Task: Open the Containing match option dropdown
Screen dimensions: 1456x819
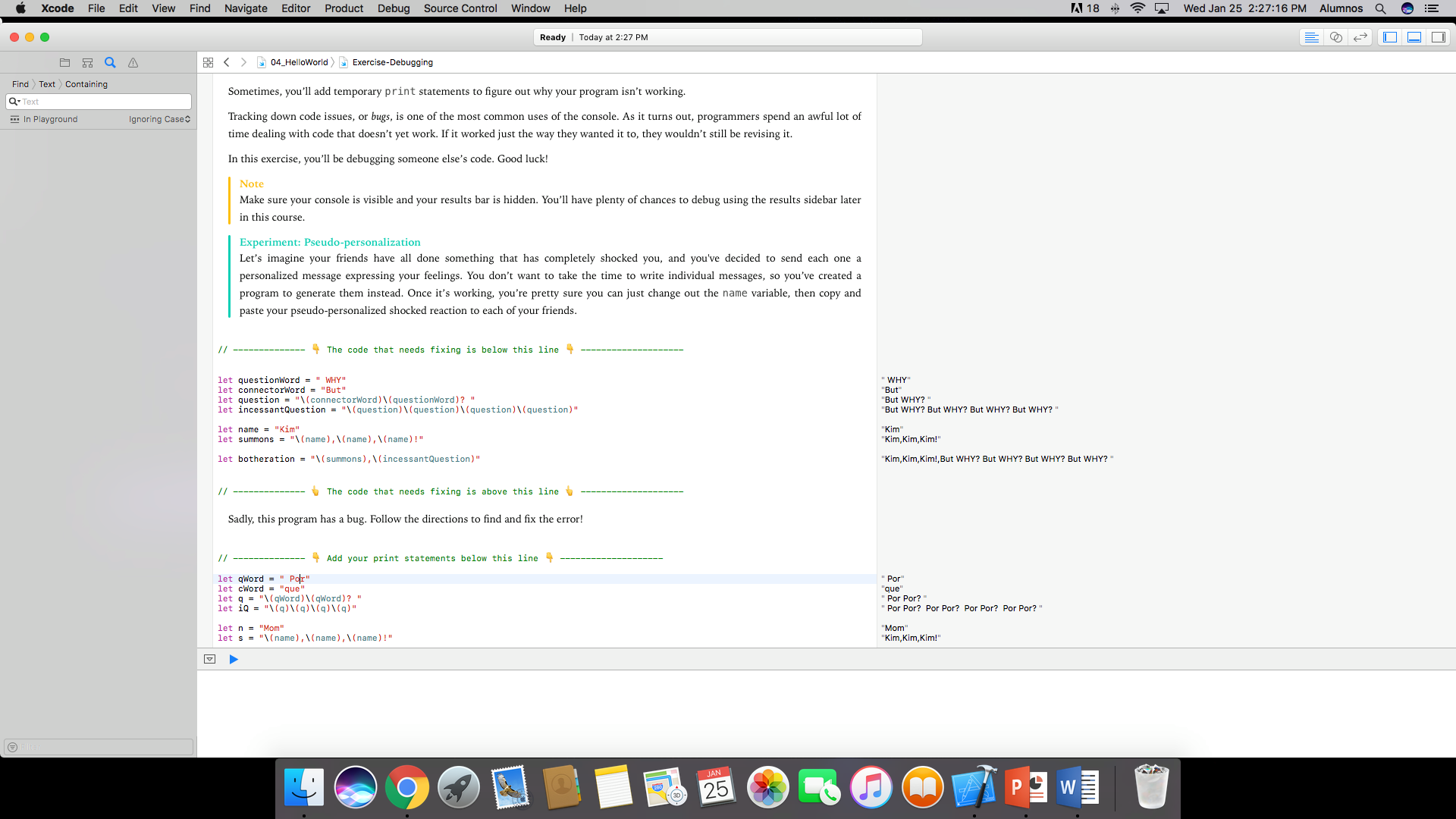Action: pyautogui.click(x=86, y=84)
